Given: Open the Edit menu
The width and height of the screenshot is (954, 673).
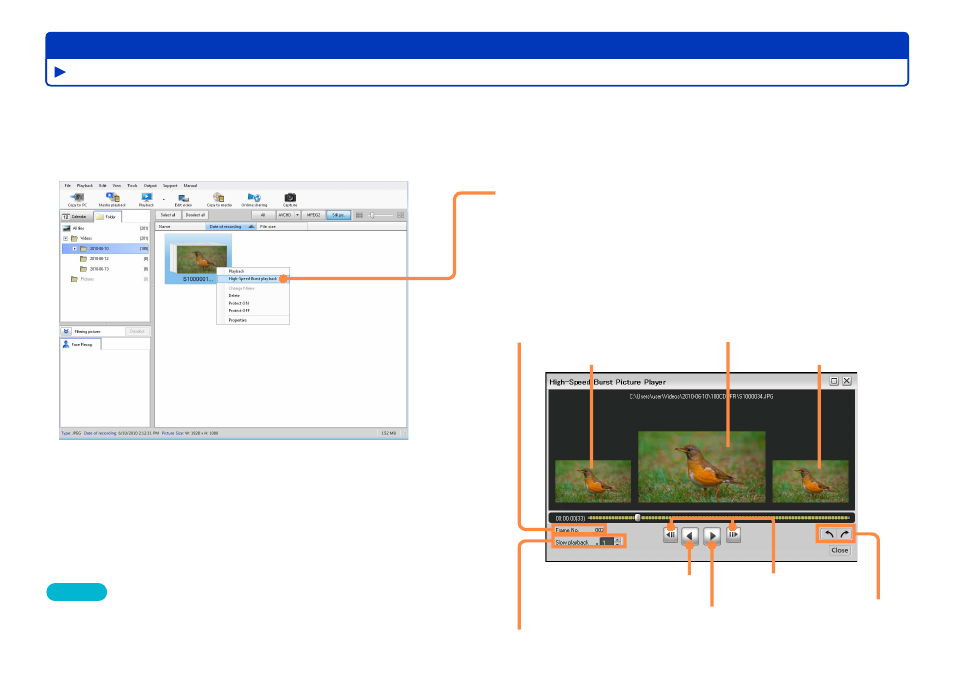Looking at the screenshot, I should click(x=102, y=186).
